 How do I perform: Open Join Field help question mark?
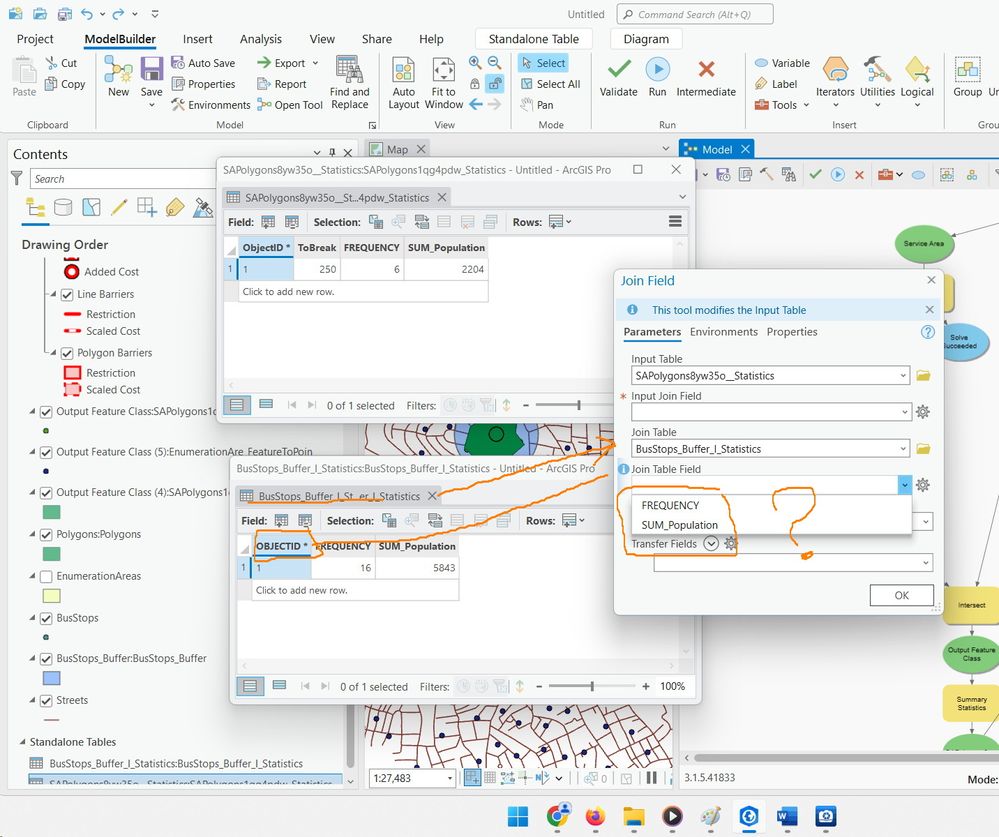click(x=928, y=332)
